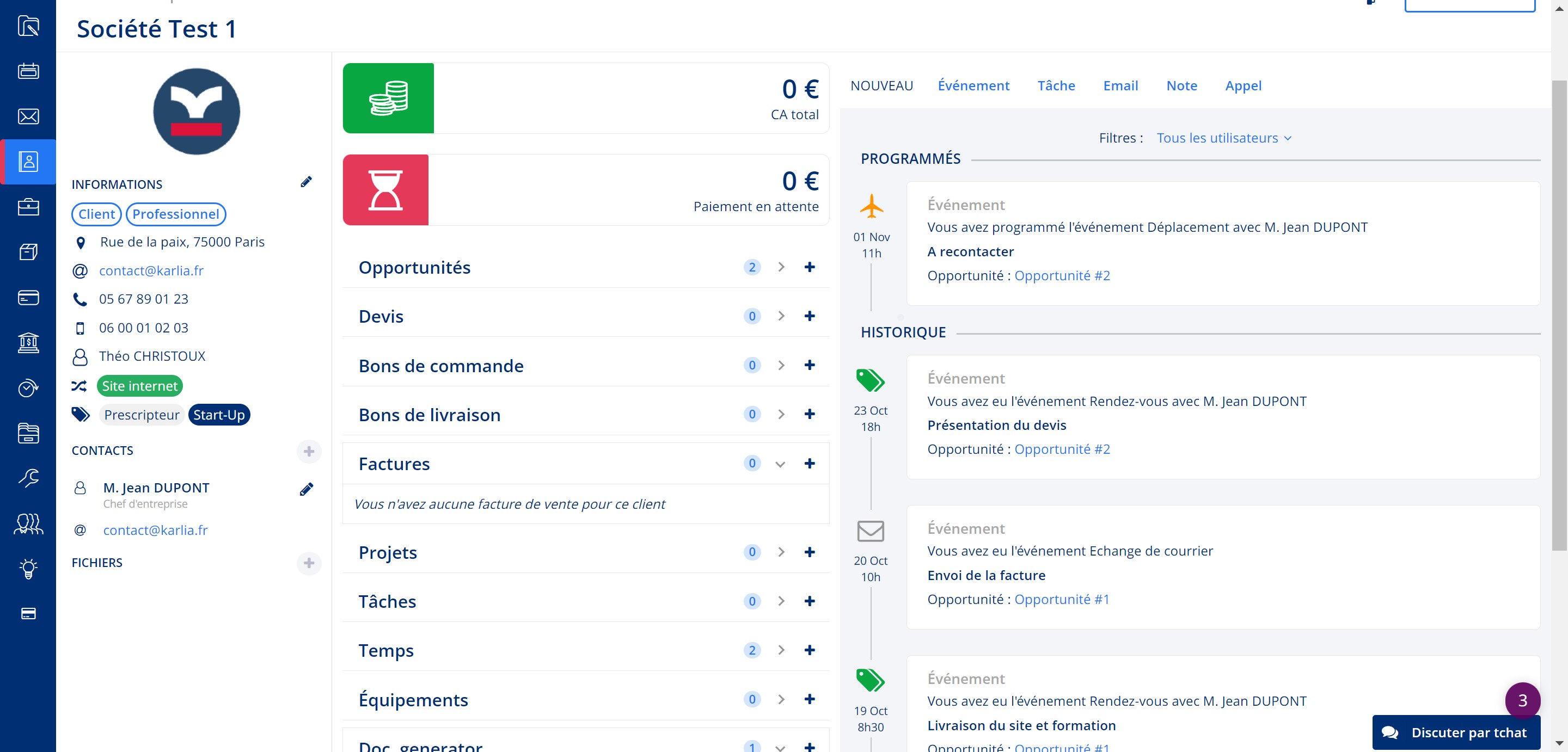Open Tous les utilisateurs filter dropdown
Image resolution: width=1568 pixels, height=752 pixels.
tap(1223, 138)
